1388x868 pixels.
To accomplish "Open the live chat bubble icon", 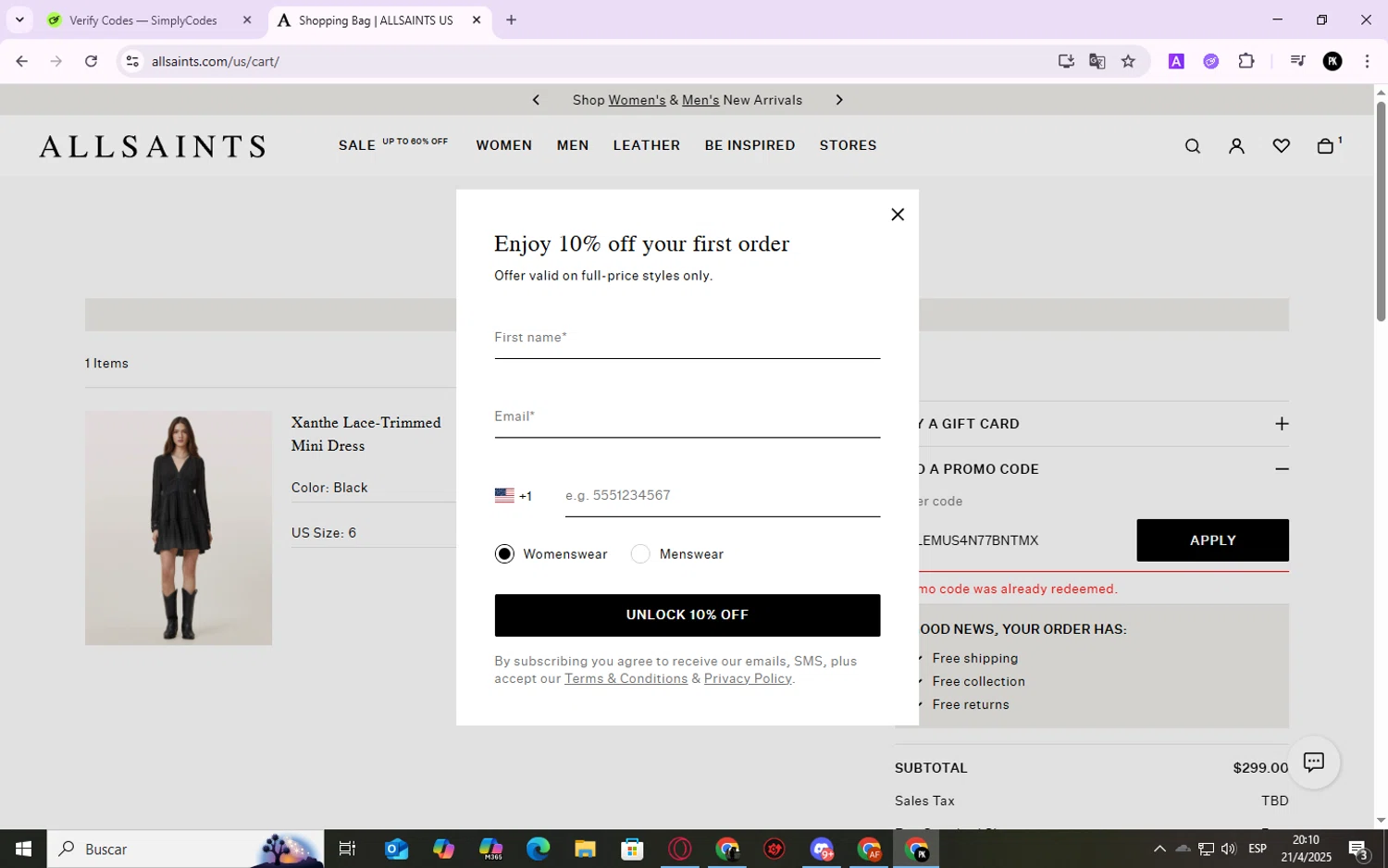I will (x=1313, y=762).
